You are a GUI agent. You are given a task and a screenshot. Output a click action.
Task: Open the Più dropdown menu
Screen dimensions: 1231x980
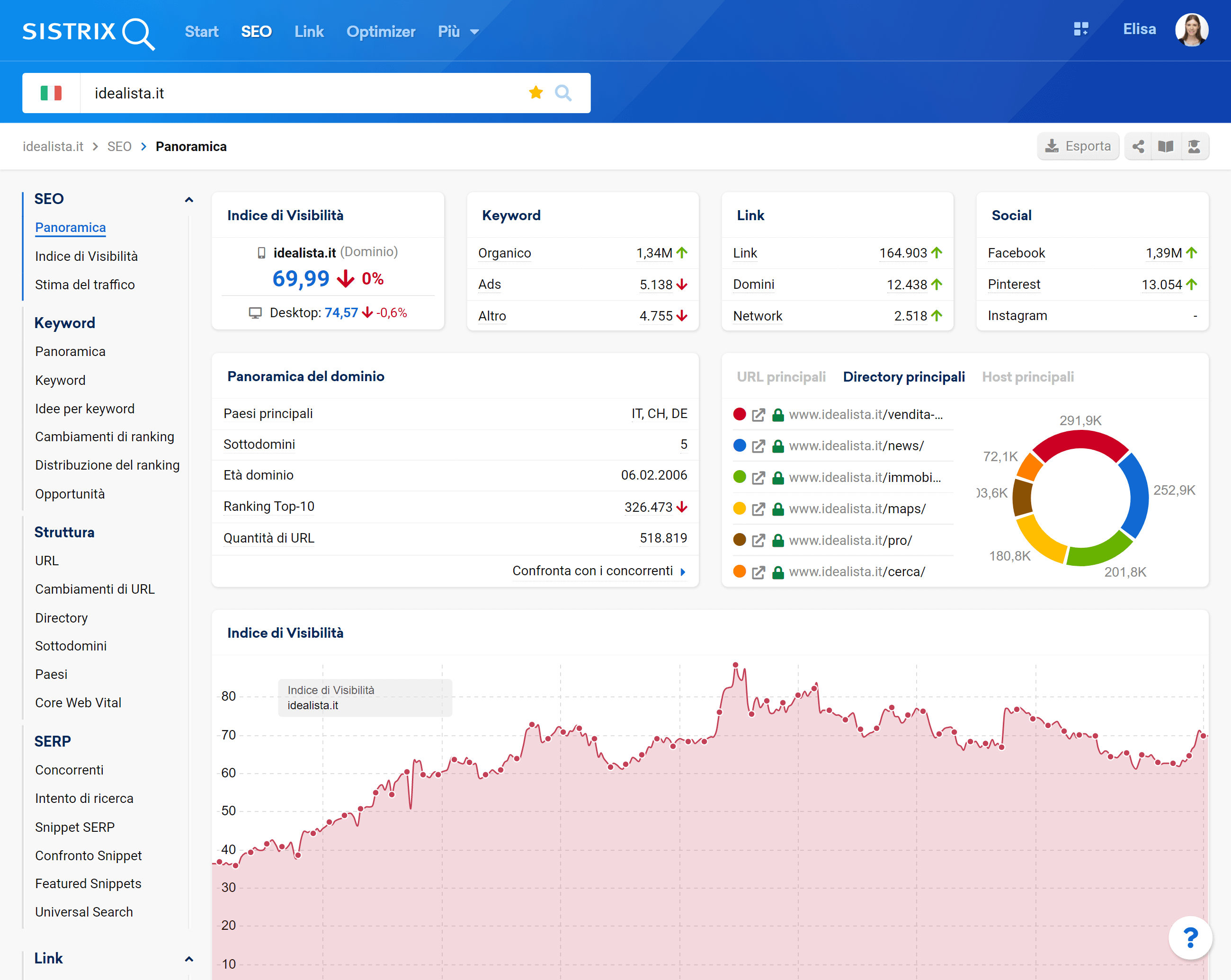[x=458, y=31]
